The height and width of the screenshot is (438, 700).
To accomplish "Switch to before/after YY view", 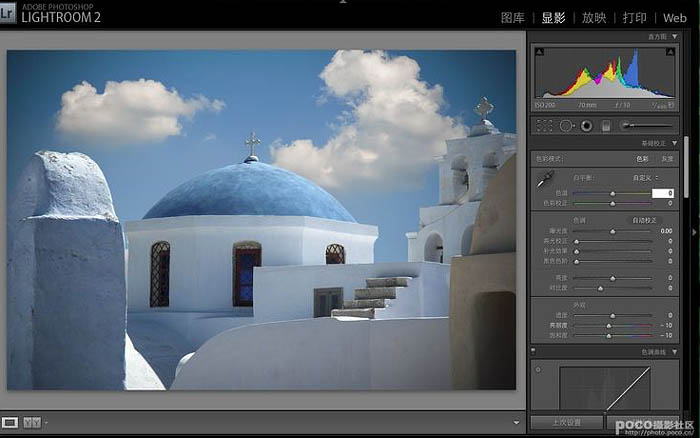I will point(31,422).
